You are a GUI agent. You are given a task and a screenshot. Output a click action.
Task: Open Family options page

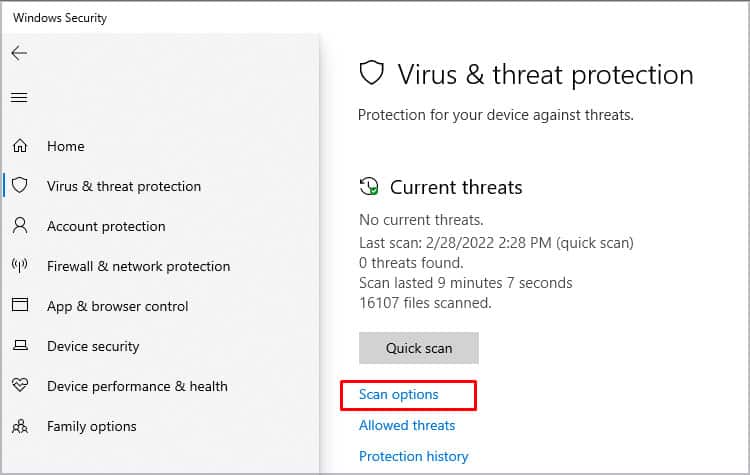(92, 426)
